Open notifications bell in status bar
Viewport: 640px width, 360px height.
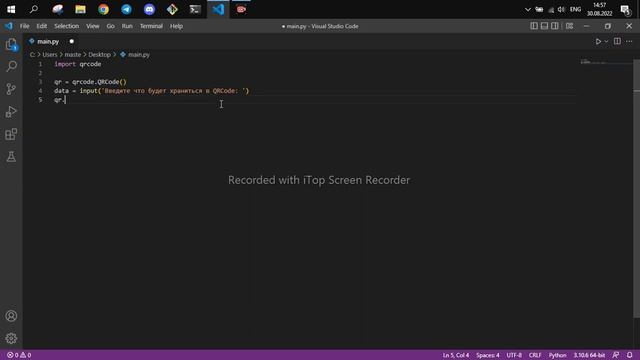click(x=630, y=355)
